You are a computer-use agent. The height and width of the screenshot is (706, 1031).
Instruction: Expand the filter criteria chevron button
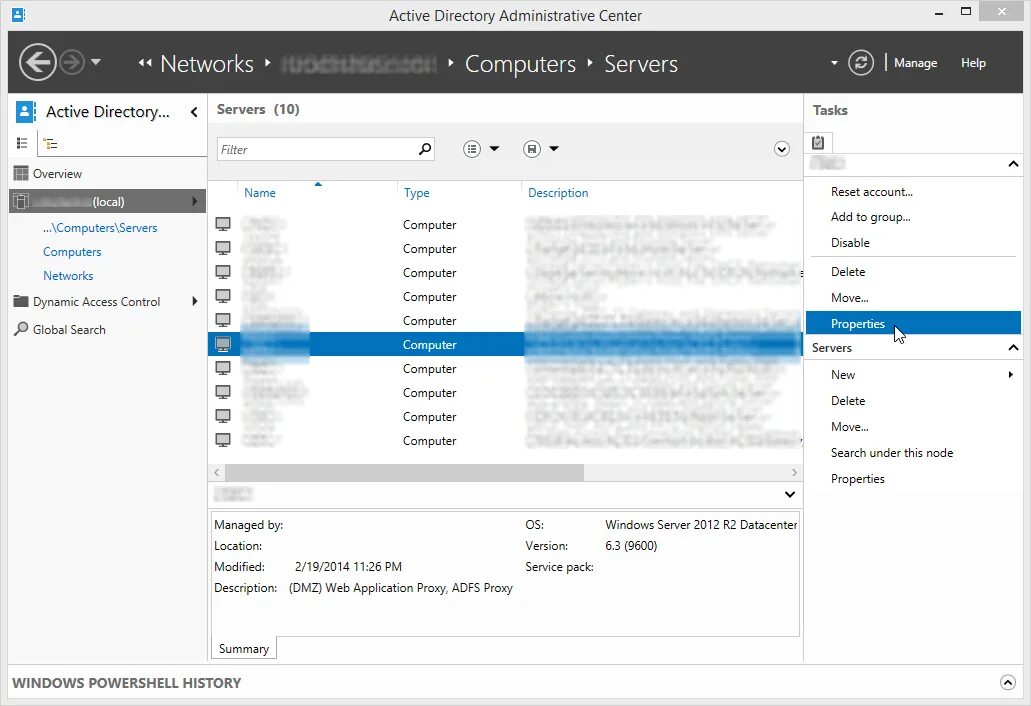point(781,149)
